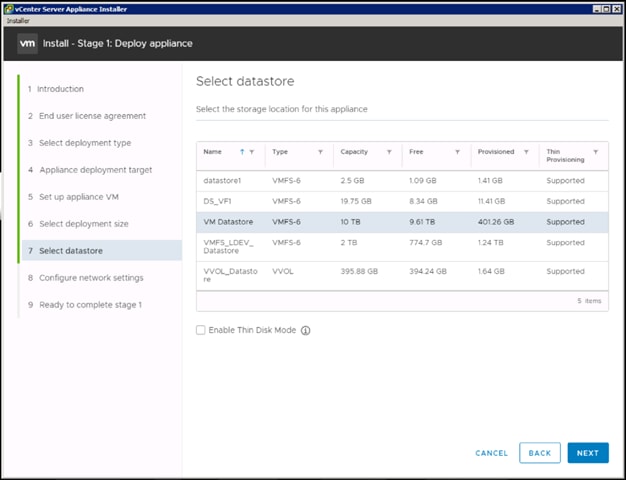
Task: Click the vCenter installer title bar icon
Action: pyautogui.click(x=9, y=9)
